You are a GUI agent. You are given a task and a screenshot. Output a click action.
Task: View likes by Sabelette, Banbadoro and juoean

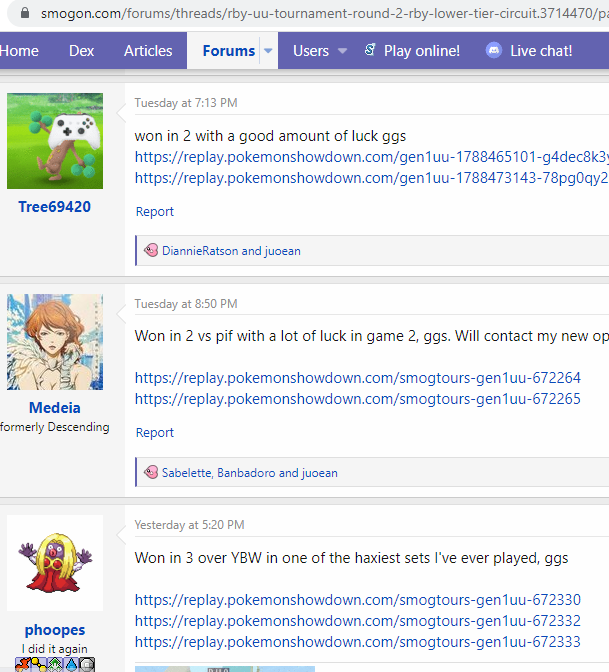point(249,472)
